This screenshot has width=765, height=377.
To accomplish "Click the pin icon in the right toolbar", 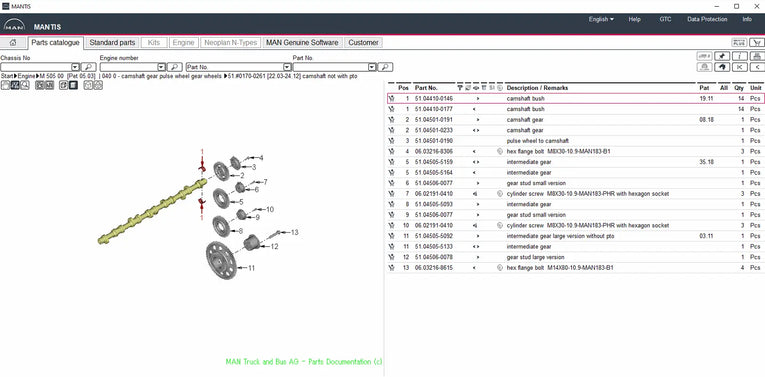I will pos(722,56).
